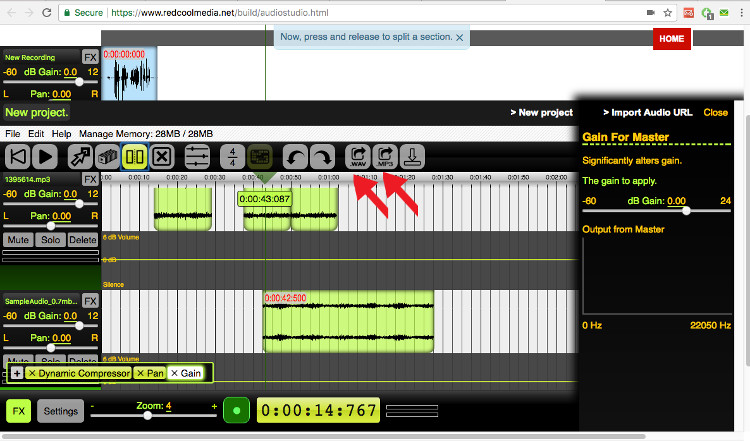Toggle the green FX button at bottom left
The height and width of the screenshot is (441, 750).
point(18,410)
